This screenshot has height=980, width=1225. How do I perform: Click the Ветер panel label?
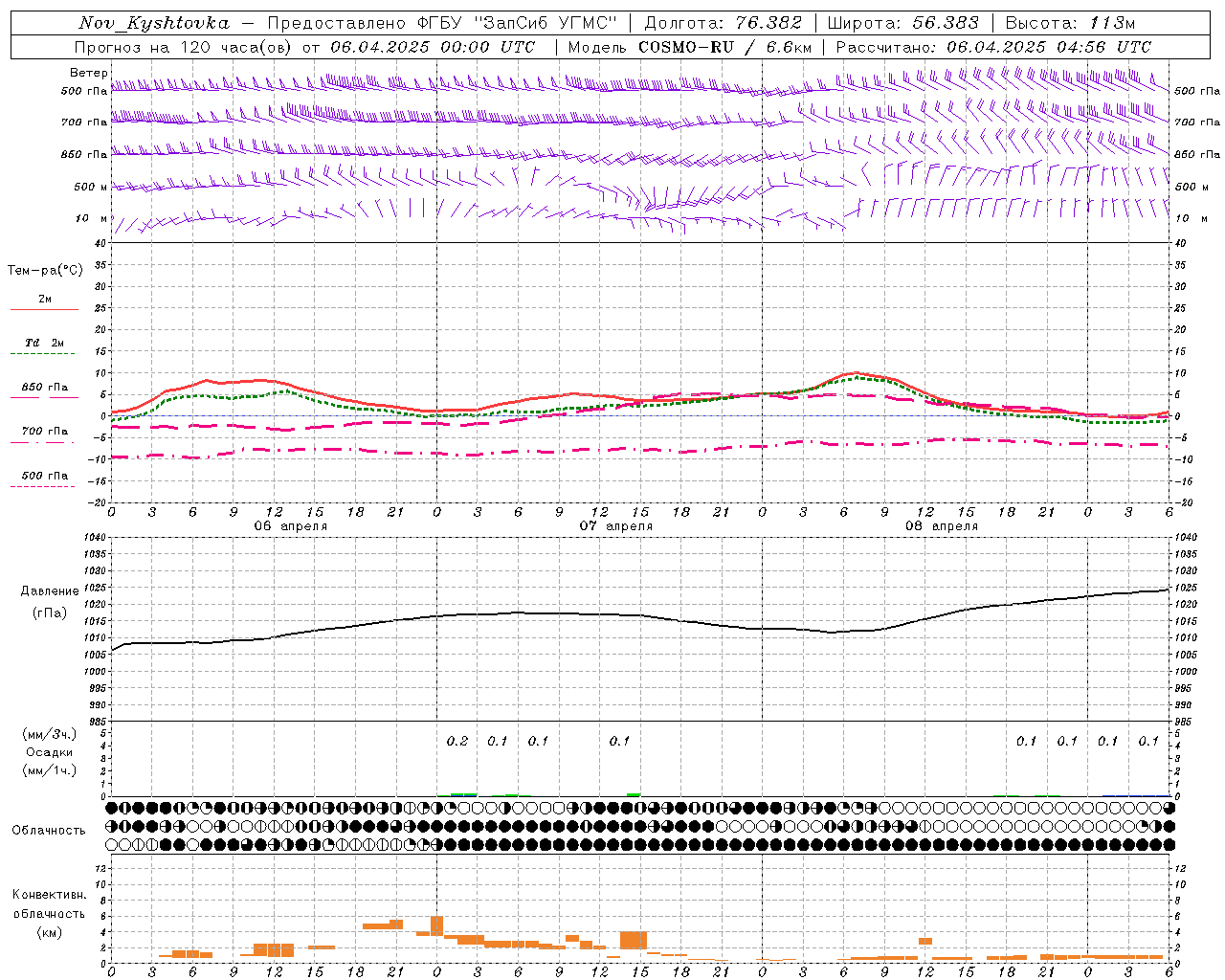(x=88, y=73)
